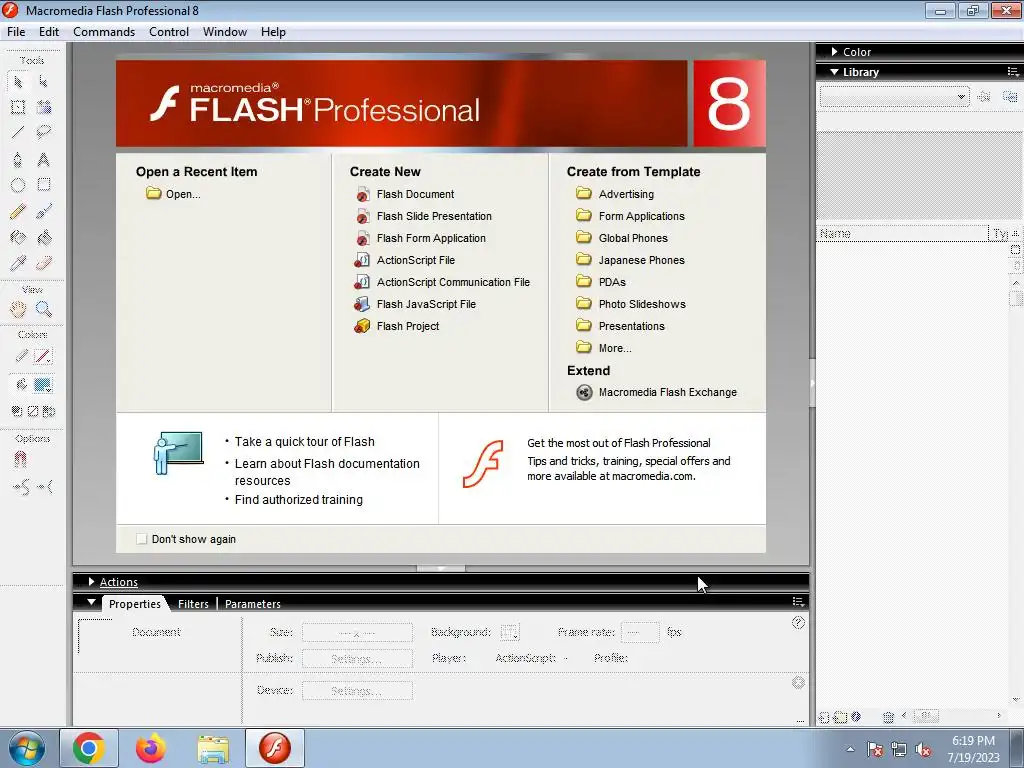Screen dimensions: 1024x768
Task: Click the Library new folder icon
Action: pyautogui.click(x=840, y=716)
